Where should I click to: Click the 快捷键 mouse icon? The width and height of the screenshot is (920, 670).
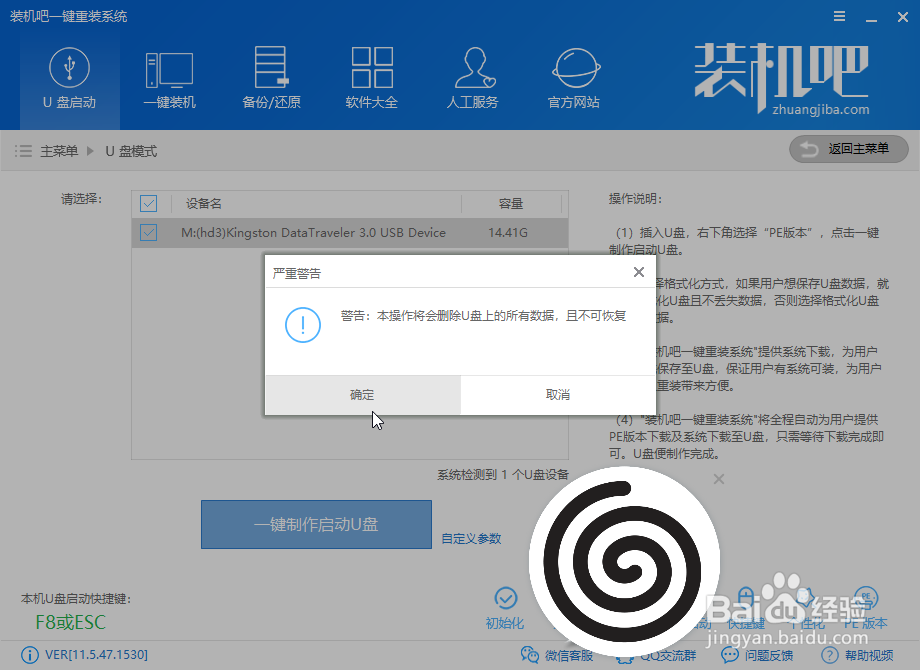745,598
